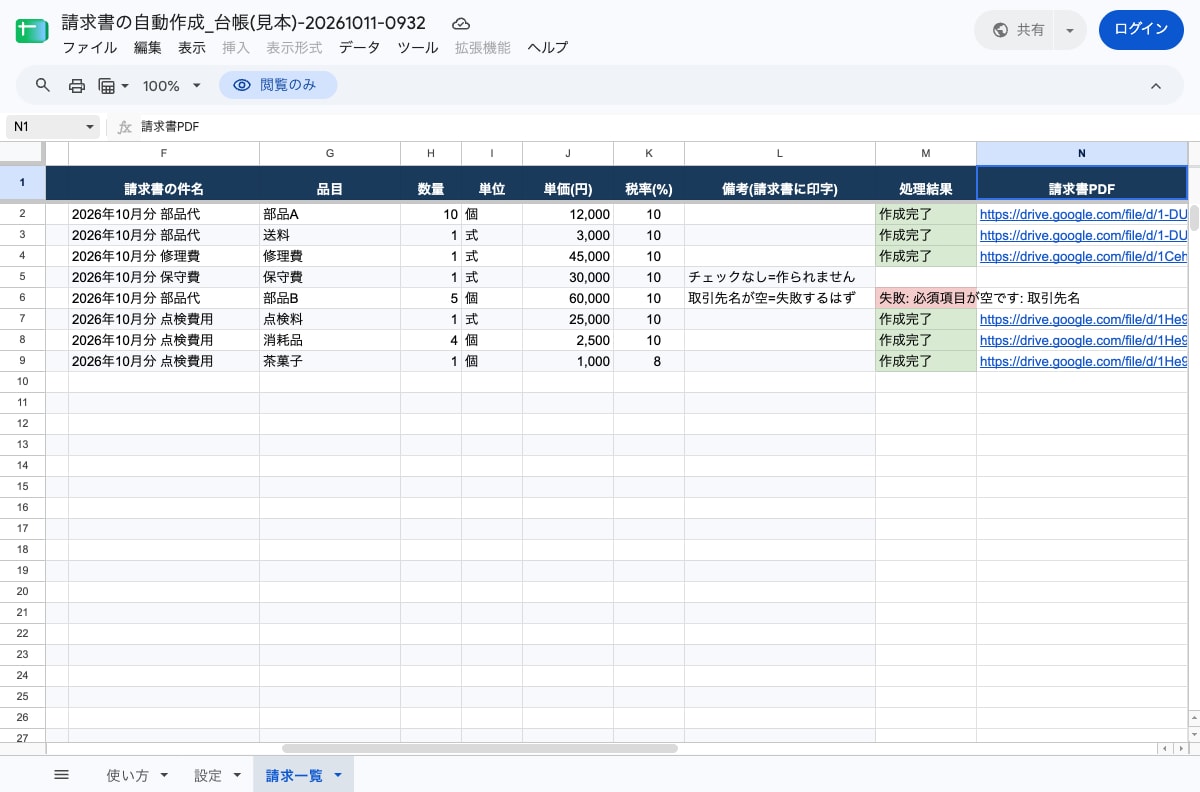Click cell 2026年10月分 保守費
The image size is (1200, 792).
pos(164,277)
